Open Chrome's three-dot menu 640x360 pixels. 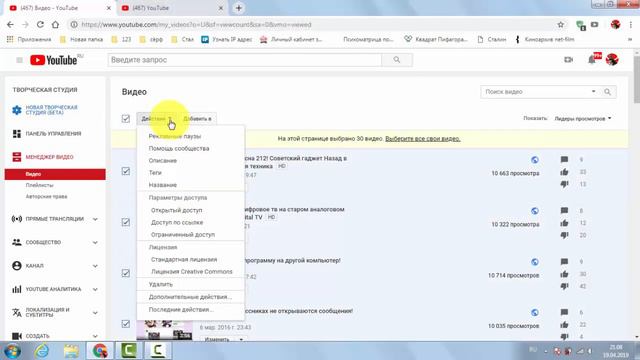(x=631, y=24)
